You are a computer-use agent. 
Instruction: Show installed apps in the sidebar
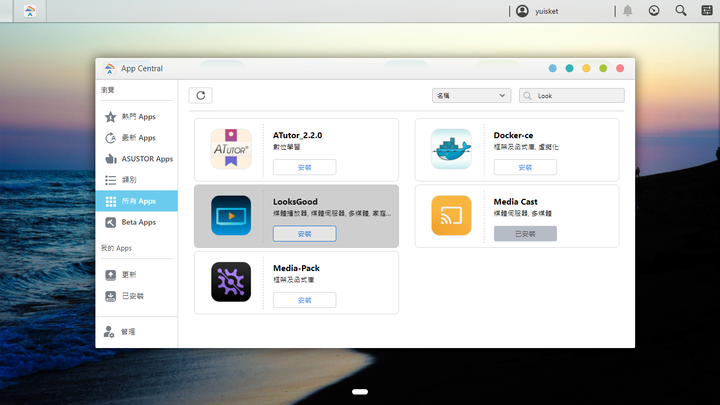136,296
